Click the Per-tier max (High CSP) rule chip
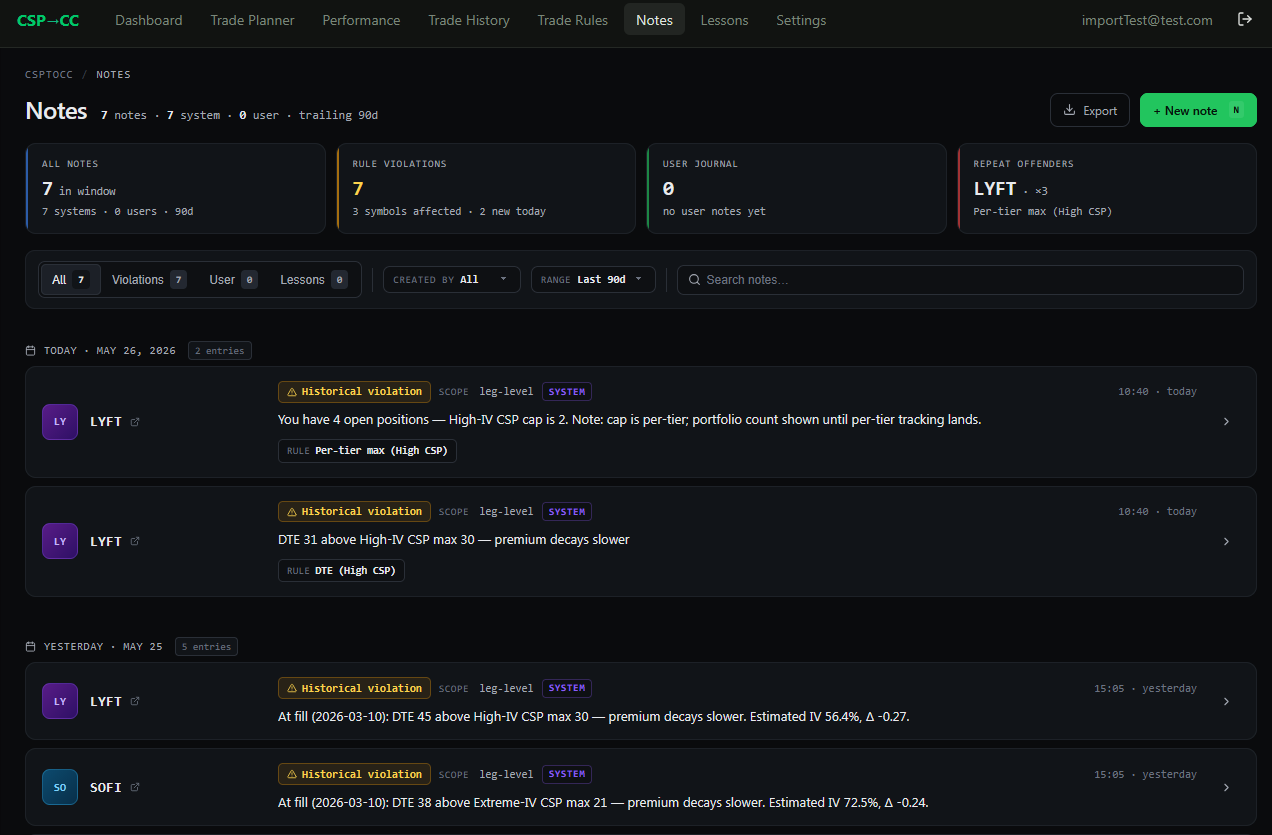Viewport: 1272px width, 835px height. click(368, 451)
